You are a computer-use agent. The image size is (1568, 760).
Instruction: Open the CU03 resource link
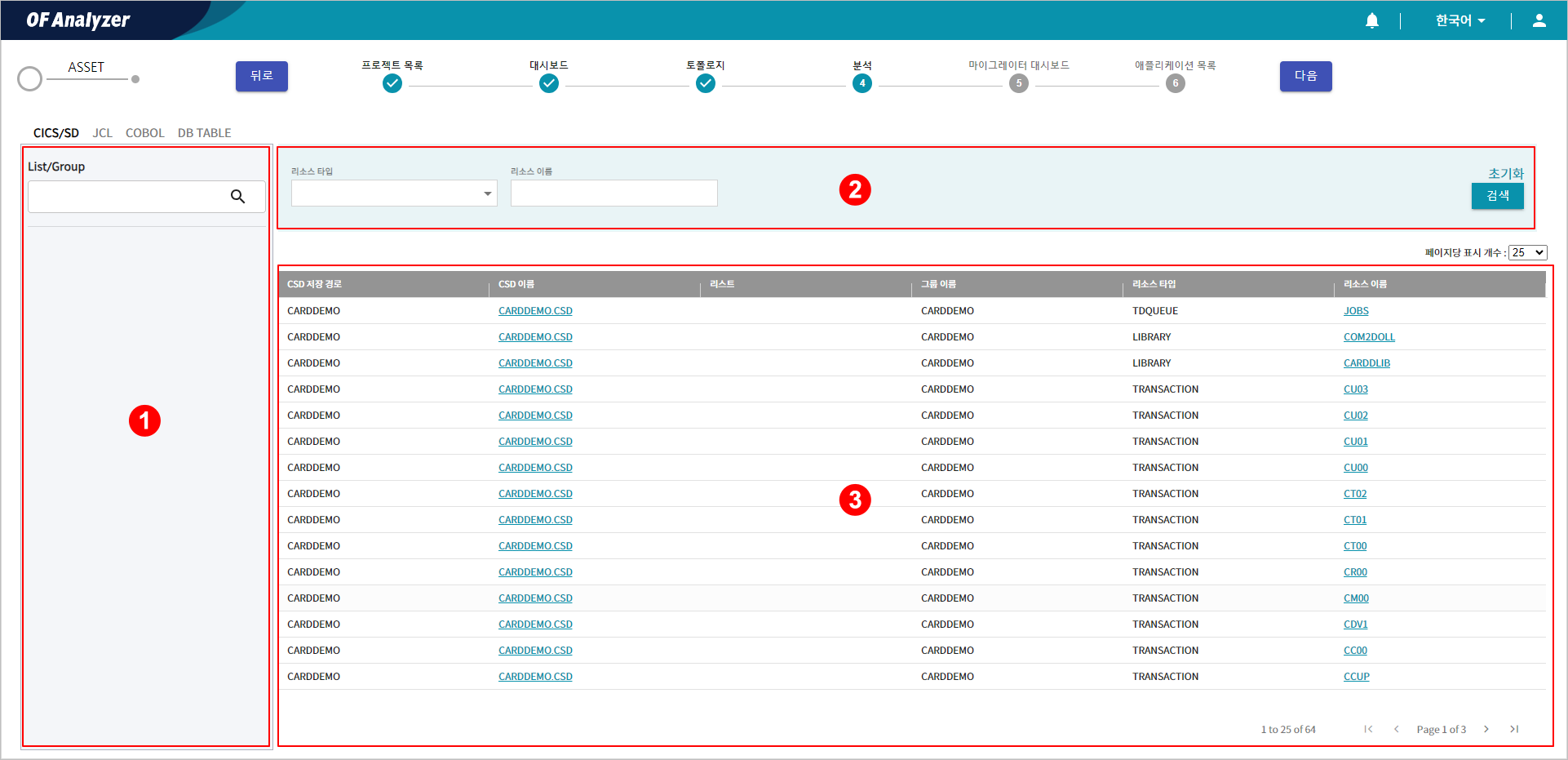pyautogui.click(x=1356, y=389)
